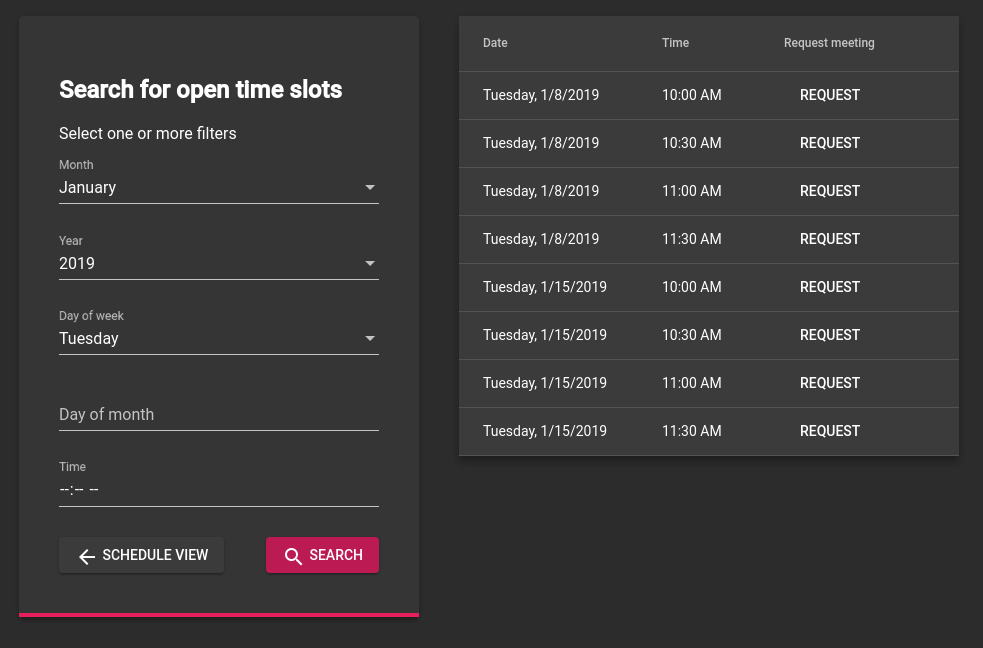Click the 2019 year selector

219,264
